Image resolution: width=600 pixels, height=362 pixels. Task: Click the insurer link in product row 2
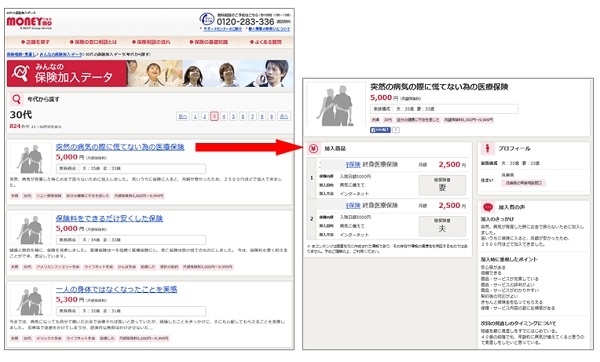pos(353,205)
